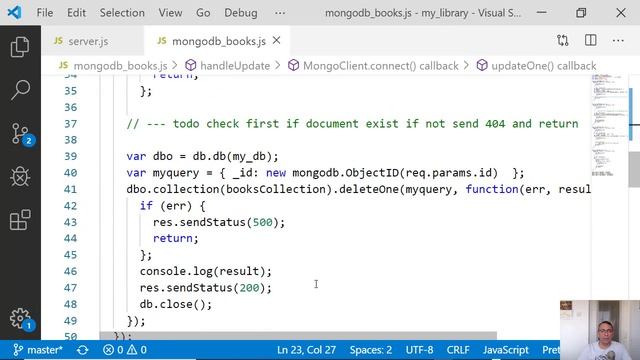Open the Go menu

pos(203,13)
